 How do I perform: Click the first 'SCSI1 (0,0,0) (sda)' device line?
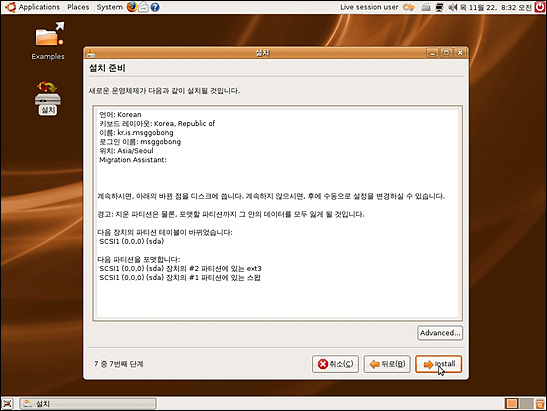(132, 241)
